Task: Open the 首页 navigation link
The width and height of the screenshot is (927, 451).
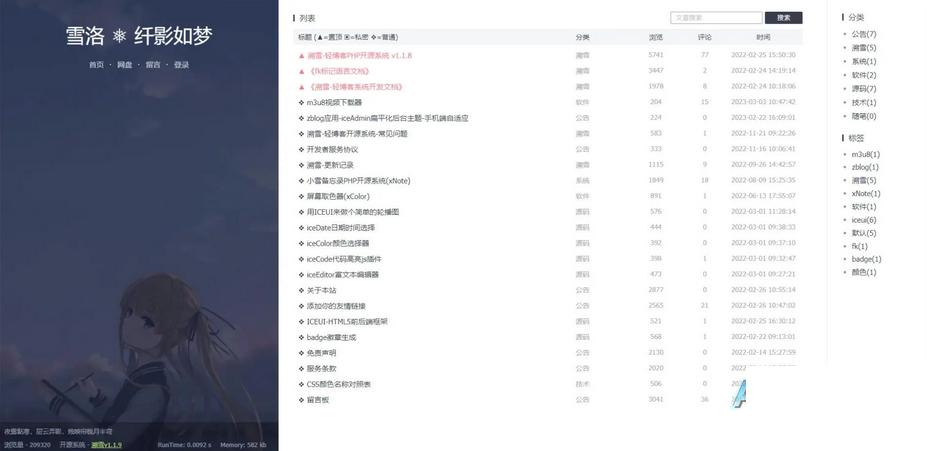Action: [x=96, y=65]
